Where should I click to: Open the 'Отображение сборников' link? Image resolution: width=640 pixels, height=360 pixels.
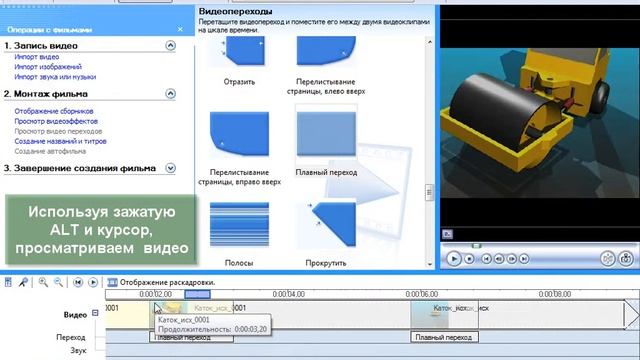pyautogui.click(x=54, y=111)
